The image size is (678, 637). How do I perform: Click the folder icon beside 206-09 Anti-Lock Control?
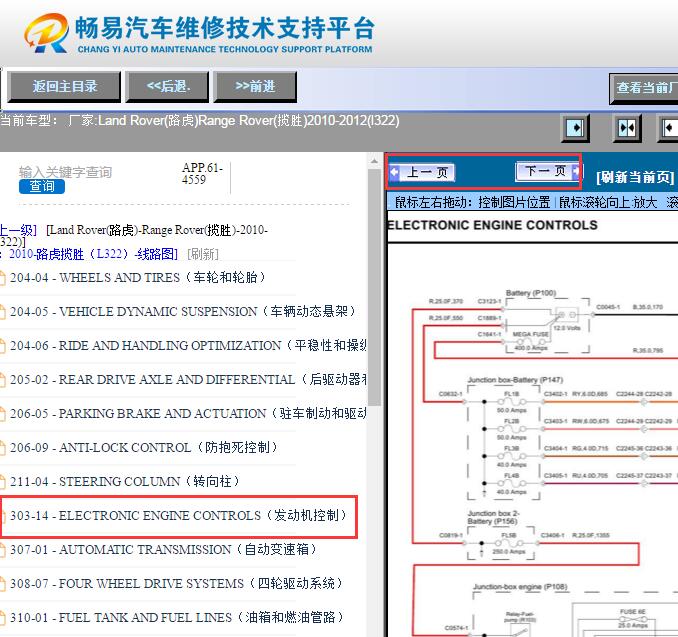(x=3, y=448)
